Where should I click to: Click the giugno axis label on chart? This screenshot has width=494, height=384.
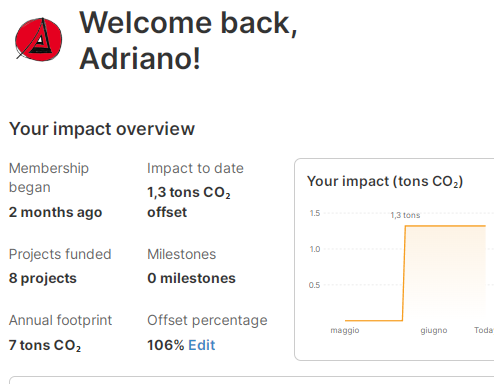[434, 330]
